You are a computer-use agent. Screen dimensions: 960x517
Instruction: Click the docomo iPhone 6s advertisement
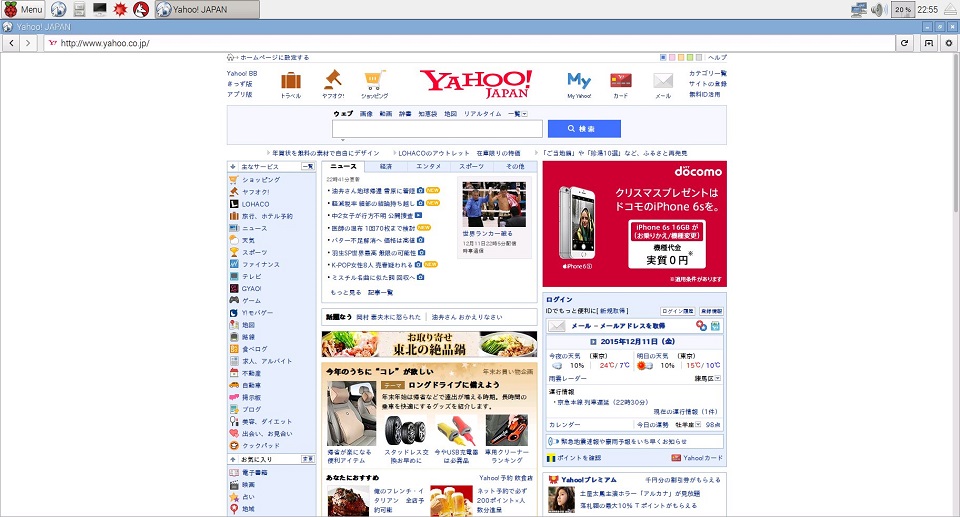634,224
